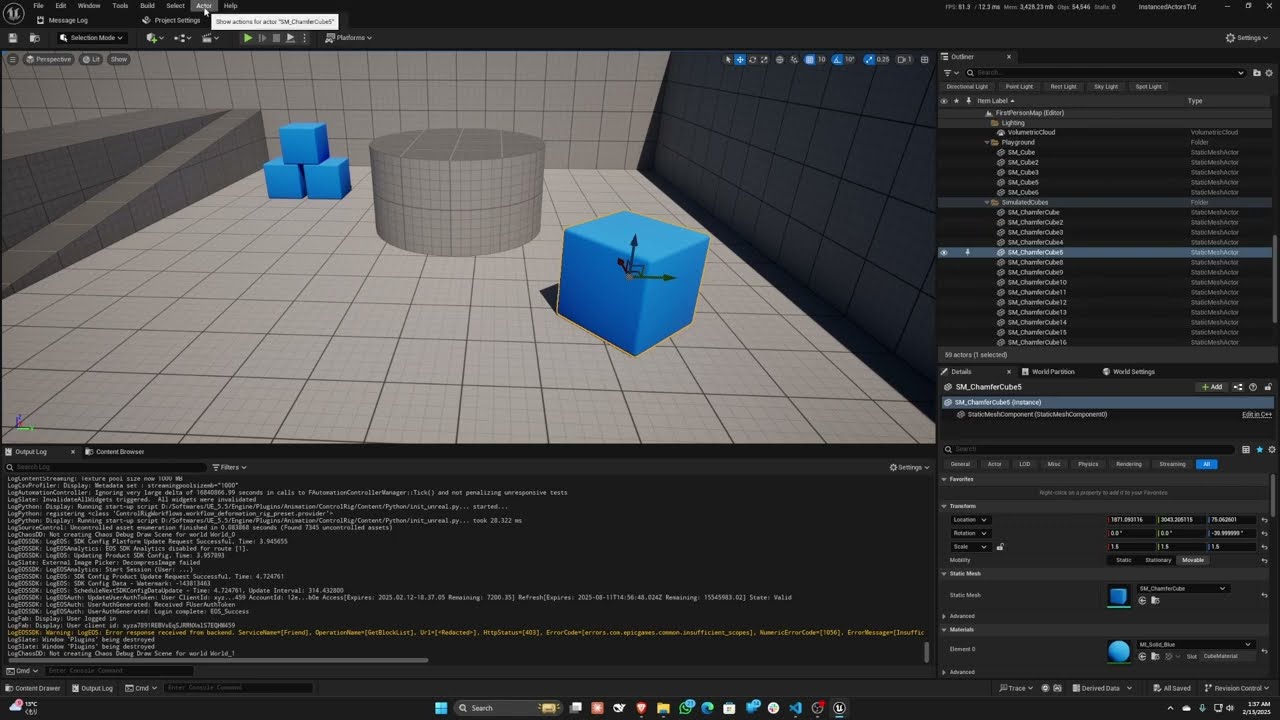This screenshot has width=1280, height=720.
Task: Open the Selection Mode dropdown
Action: point(91,38)
